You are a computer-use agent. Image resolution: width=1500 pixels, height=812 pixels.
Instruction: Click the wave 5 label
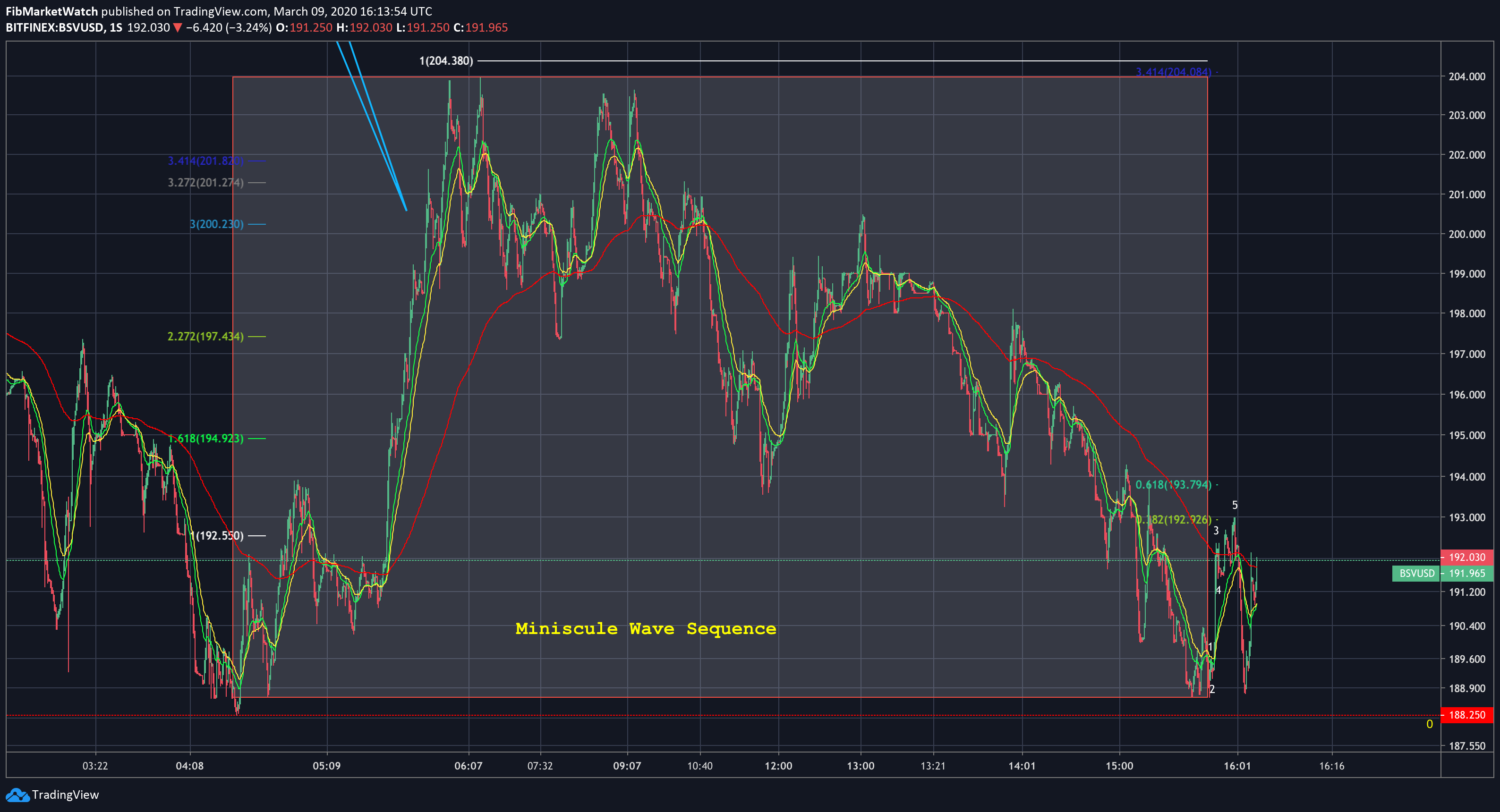(x=1235, y=505)
